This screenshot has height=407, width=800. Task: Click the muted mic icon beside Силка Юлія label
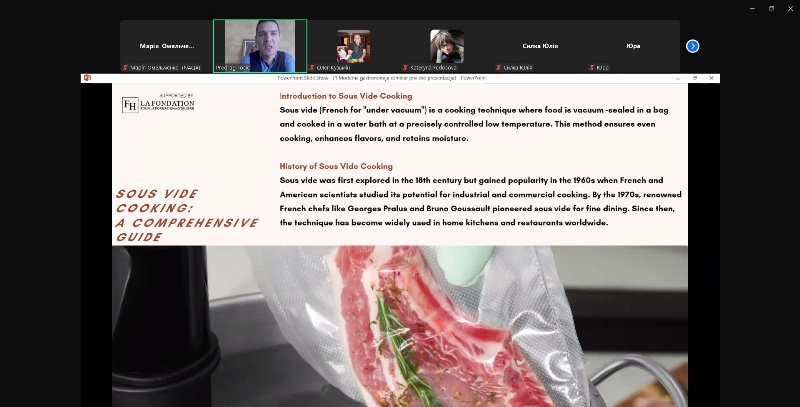[x=498, y=67]
